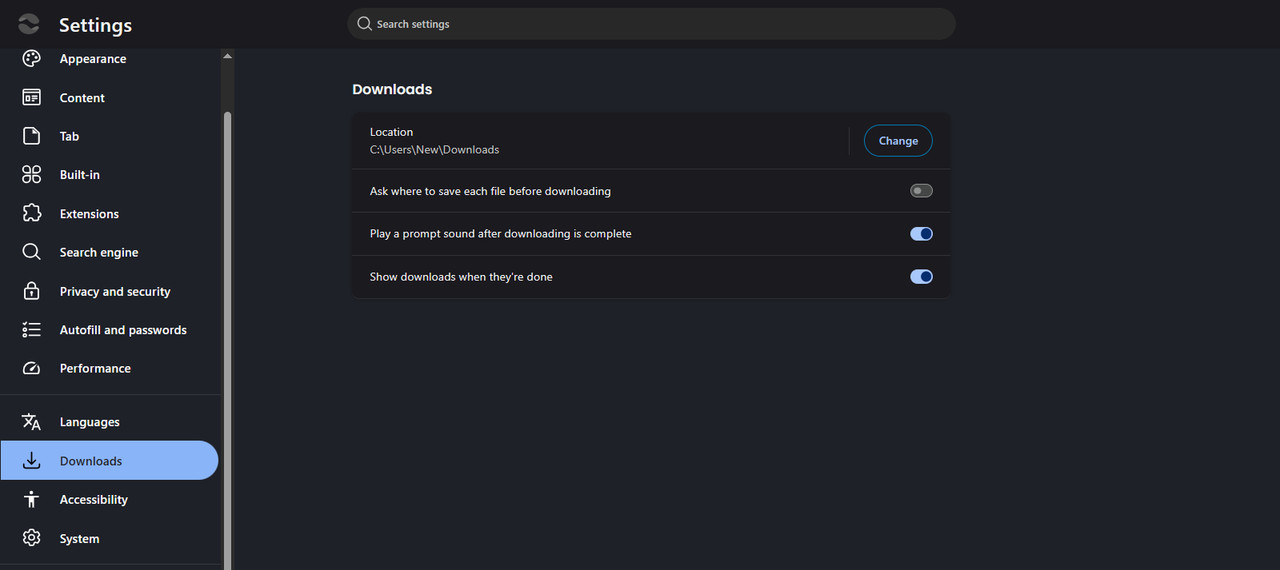Click the download path C:\Users\New\Downloads
This screenshot has height=570, width=1280.
click(x=434, y=150)
